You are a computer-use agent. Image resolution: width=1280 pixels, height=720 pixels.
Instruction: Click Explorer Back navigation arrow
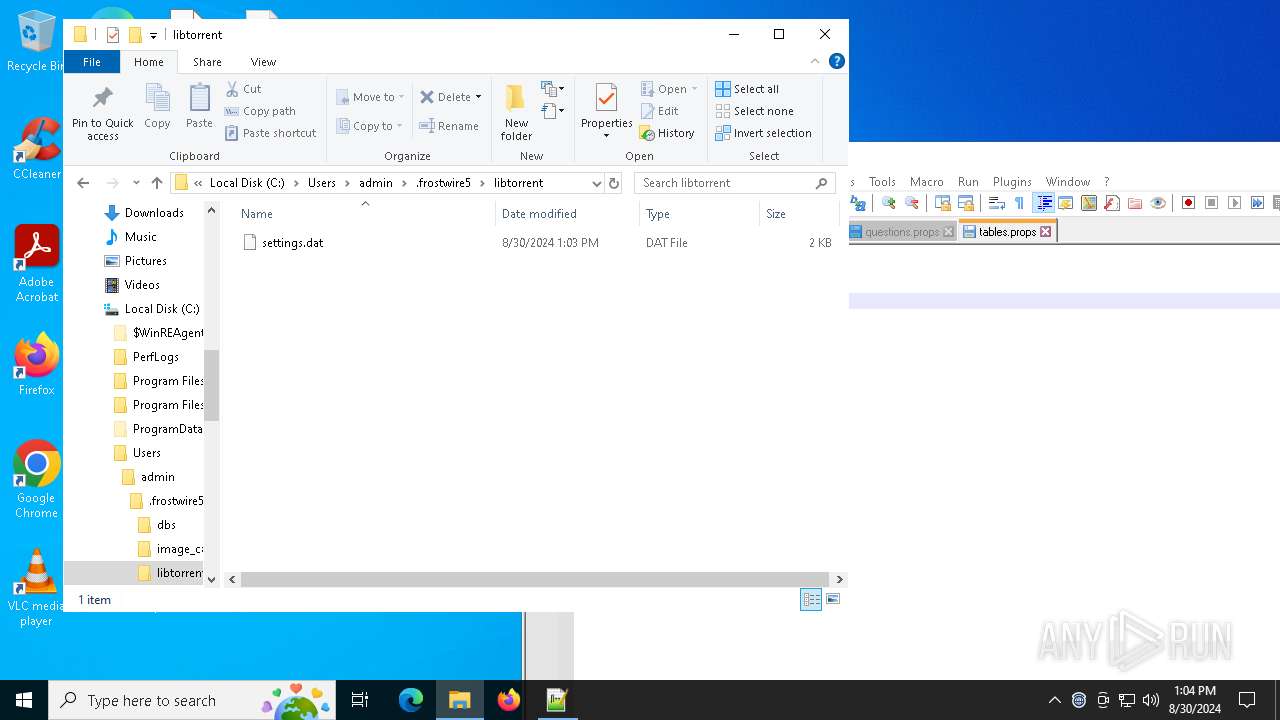(x=83, y=183)
